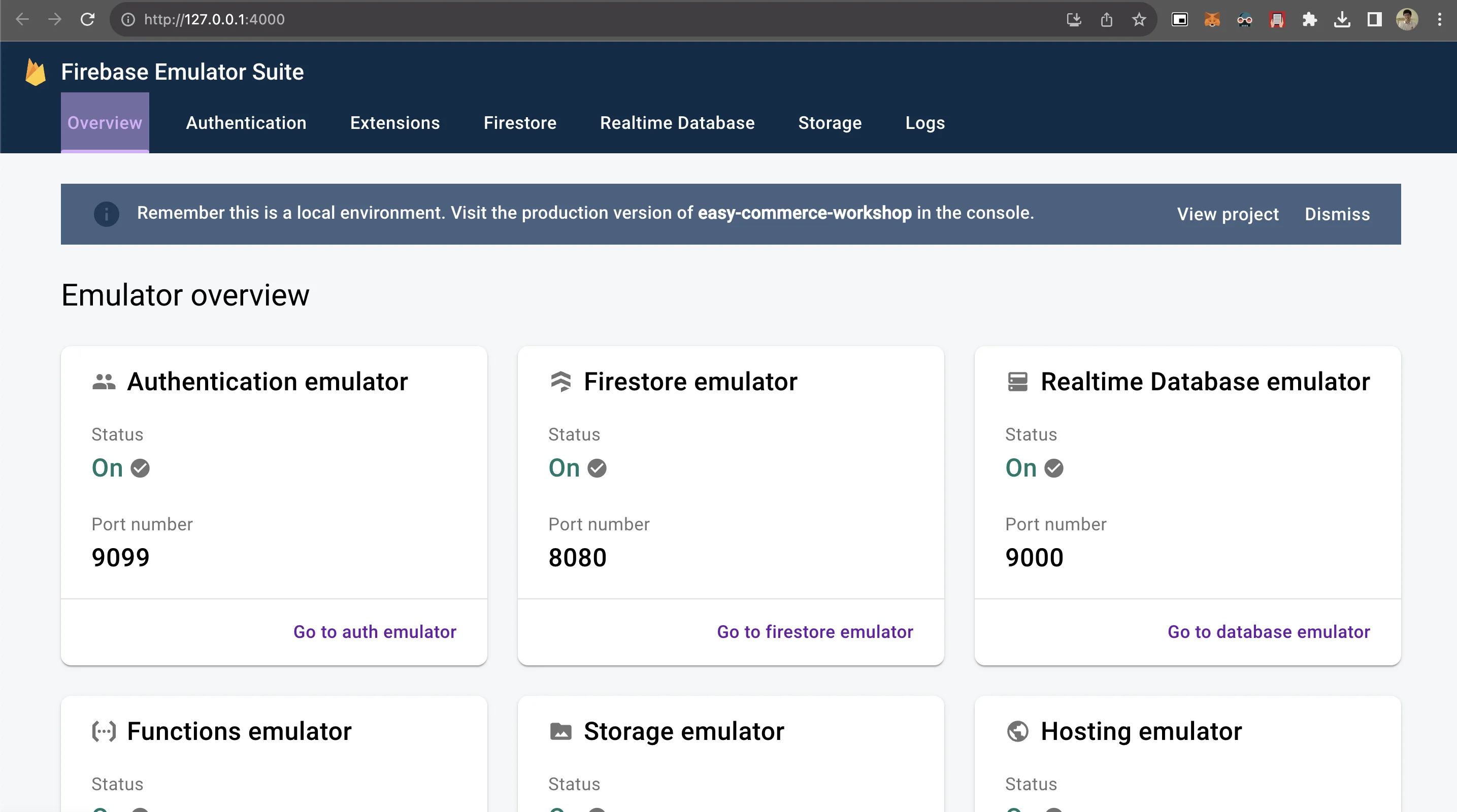
Task: Click View project in the banner
Action: (1228, 214)
